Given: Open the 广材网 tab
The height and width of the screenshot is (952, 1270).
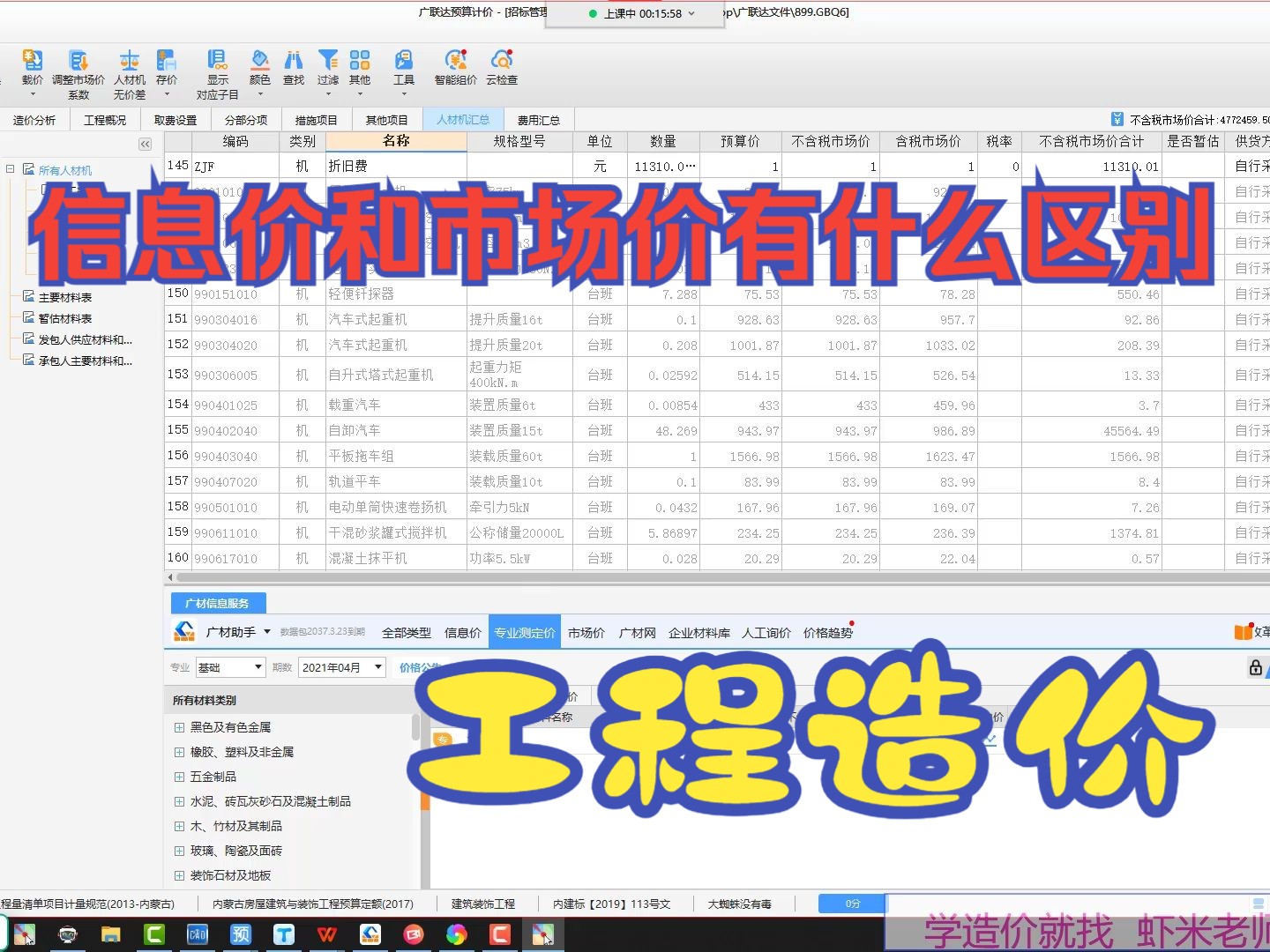Looking at the screenshot, I should tap(638, 632).
